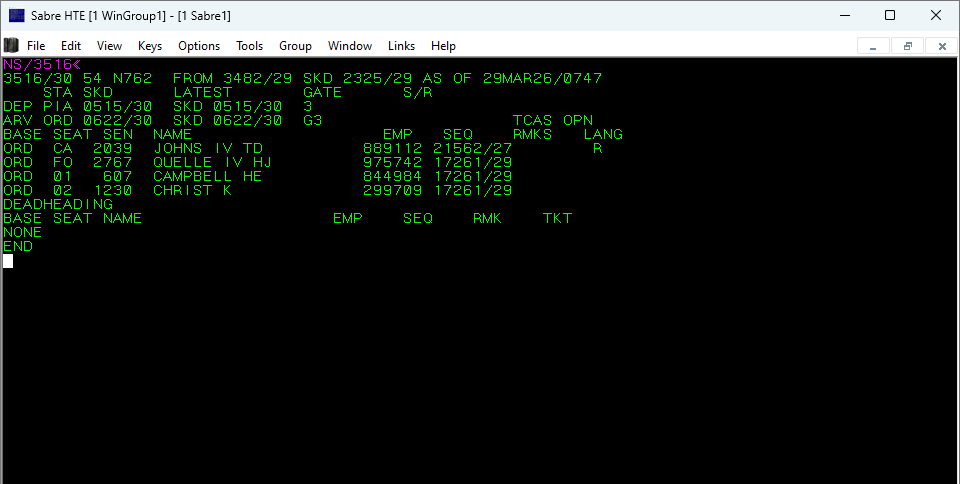Click the NS/3516 command entry line
Viewport: 960px width, 484px height.
click(42, 64)
